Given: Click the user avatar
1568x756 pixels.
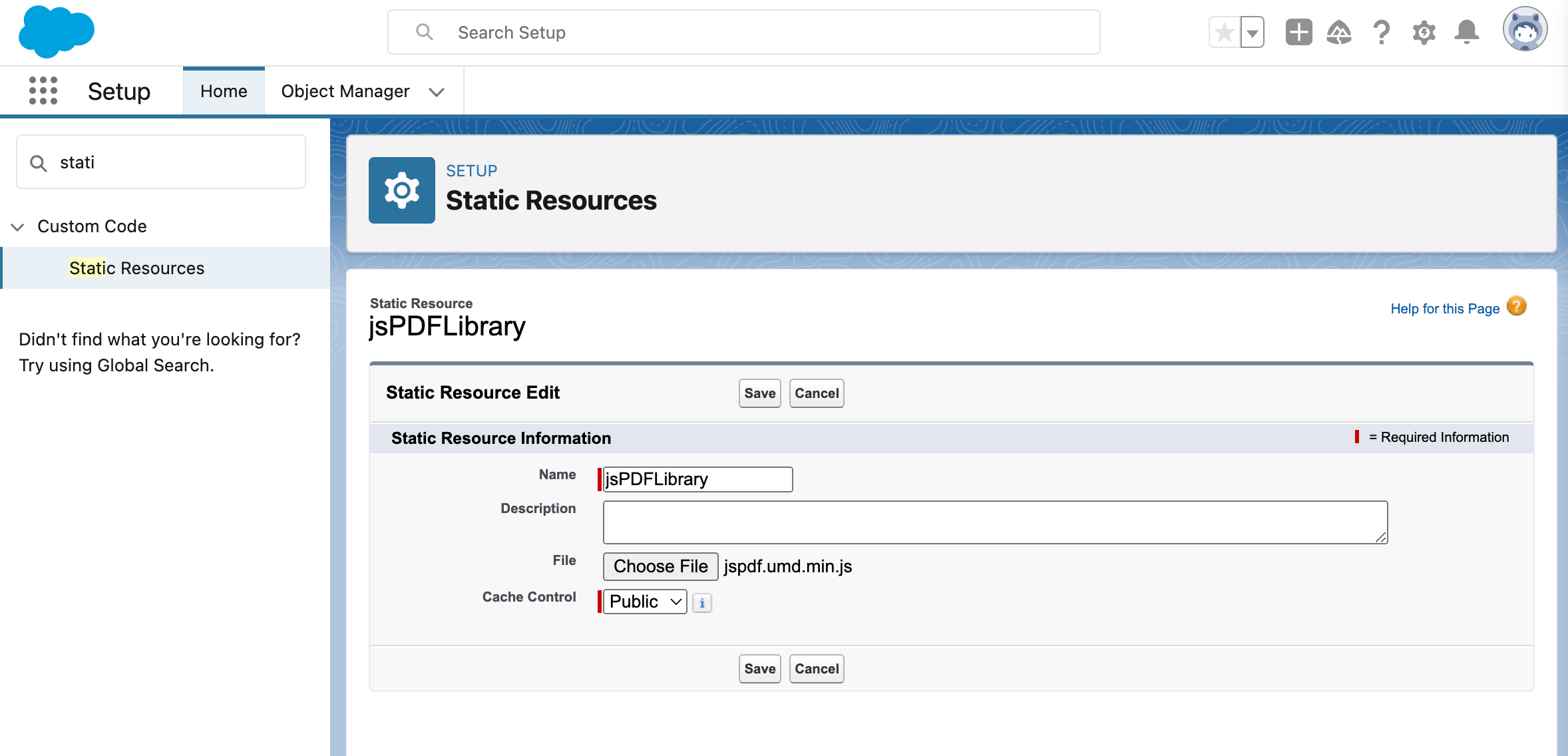Looking at the screenshot, I should tap(1526, 29).
